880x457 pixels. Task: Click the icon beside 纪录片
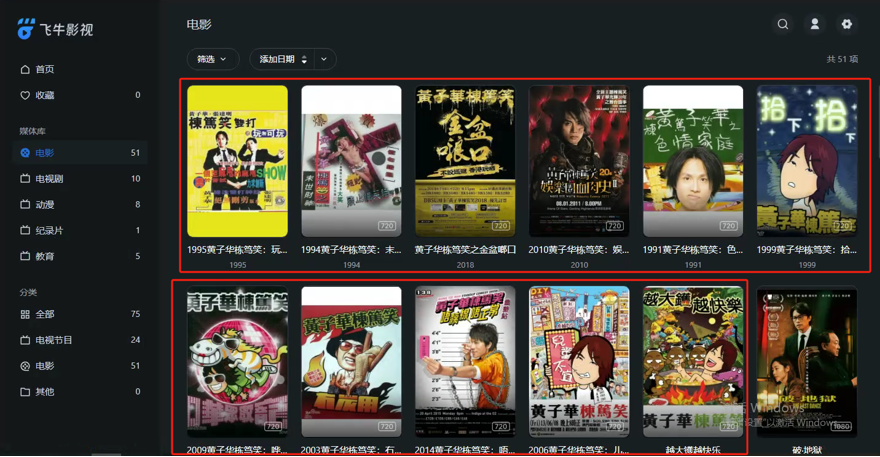pos(25,230)
